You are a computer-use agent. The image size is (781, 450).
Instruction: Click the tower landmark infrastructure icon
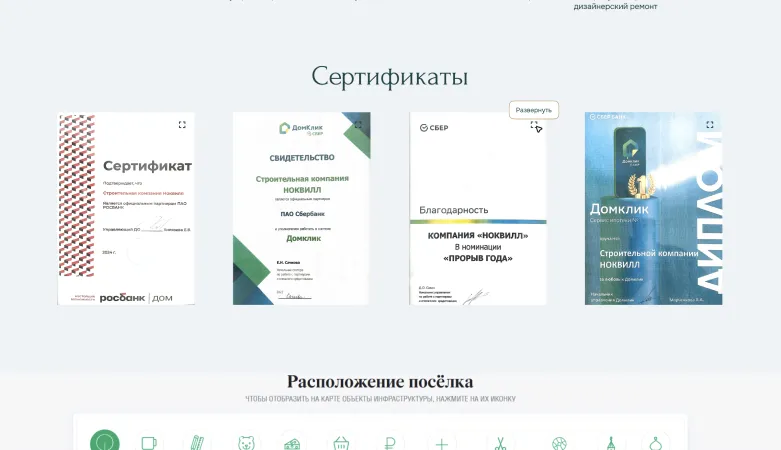[x=611, y=442]
